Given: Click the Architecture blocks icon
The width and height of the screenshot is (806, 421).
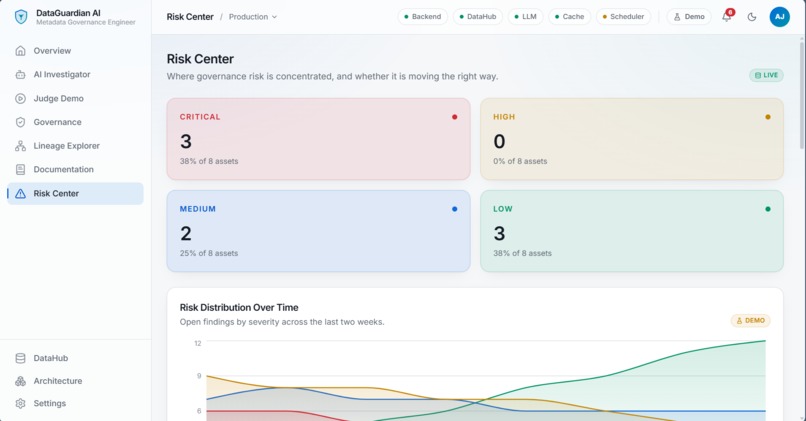Looking at the screenshot, I should (x=21, y=381).
